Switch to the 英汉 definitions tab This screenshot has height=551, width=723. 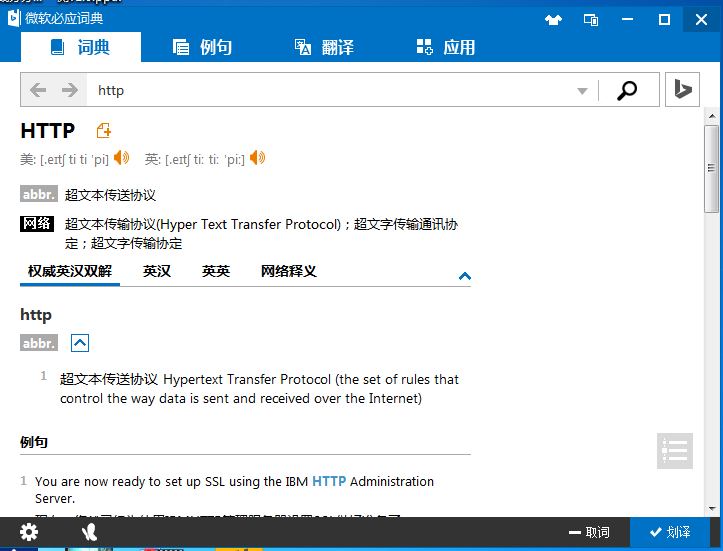[157, 271]
